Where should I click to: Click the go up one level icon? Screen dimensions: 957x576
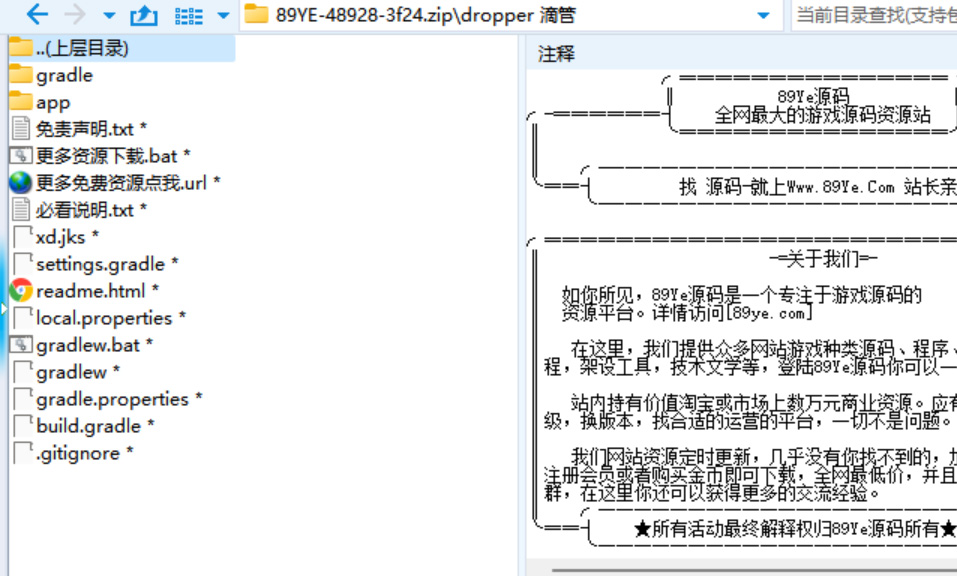tap(145, 15)
